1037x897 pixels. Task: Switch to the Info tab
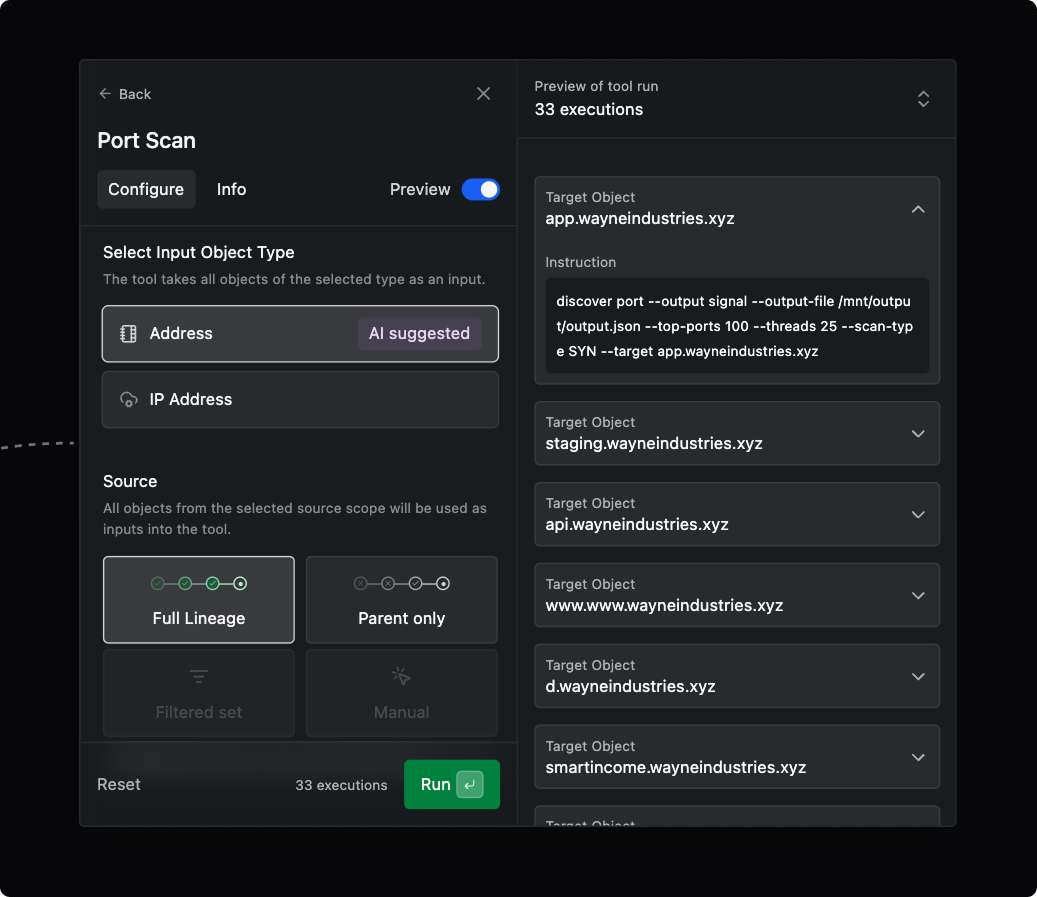point(231,190)
